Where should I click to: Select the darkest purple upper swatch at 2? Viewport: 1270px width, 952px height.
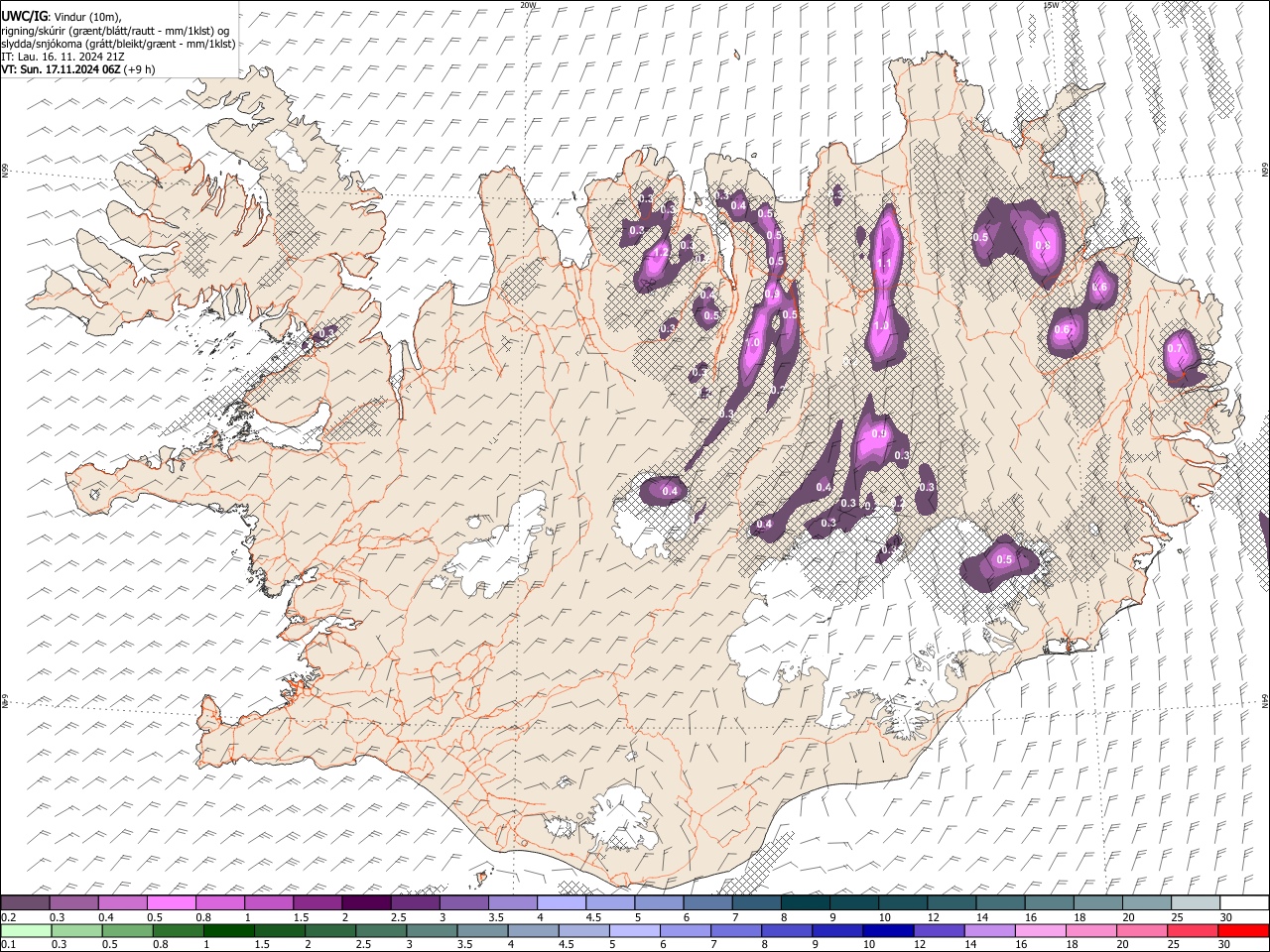pyautogui.click(x=365, y=902)
